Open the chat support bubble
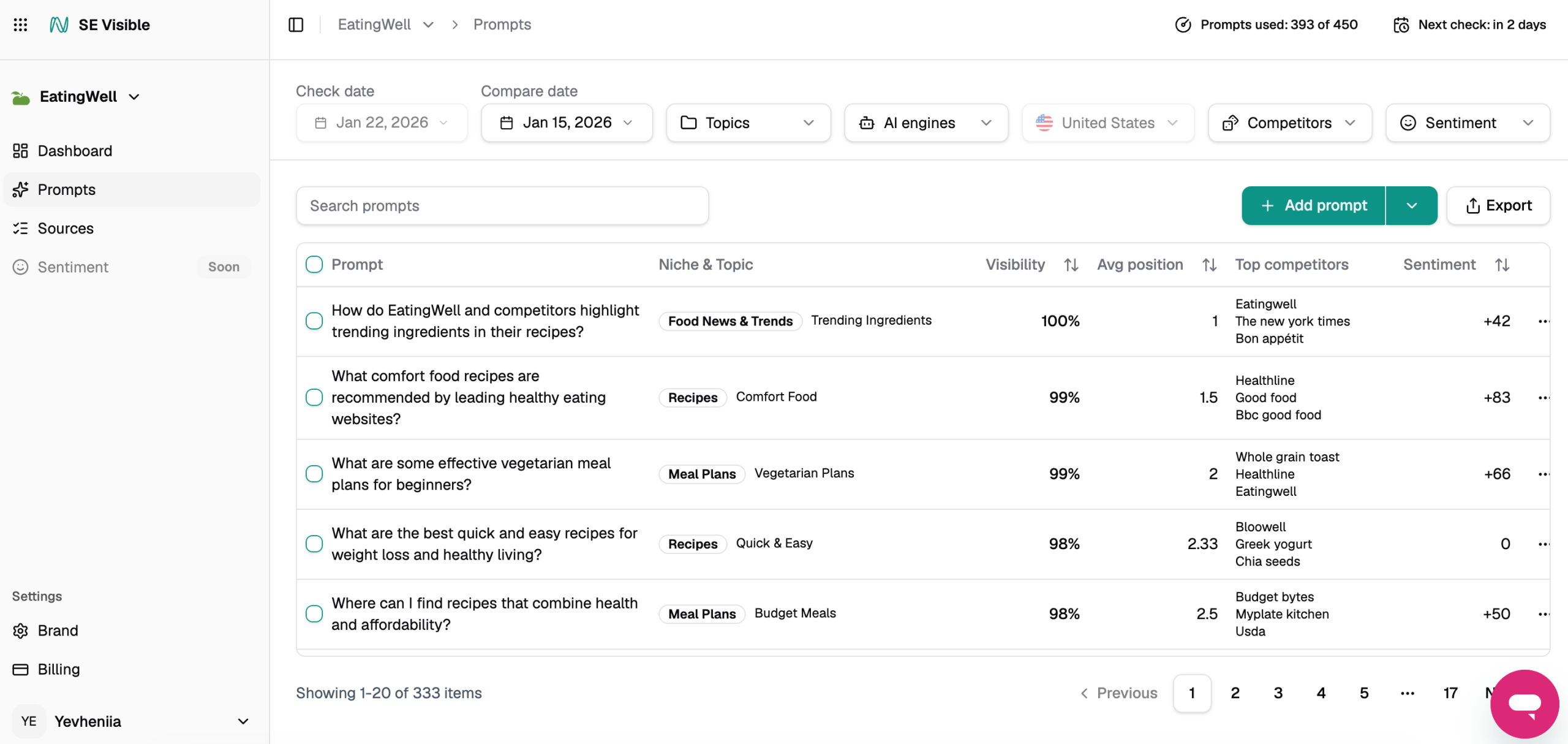 [1524, 704]
